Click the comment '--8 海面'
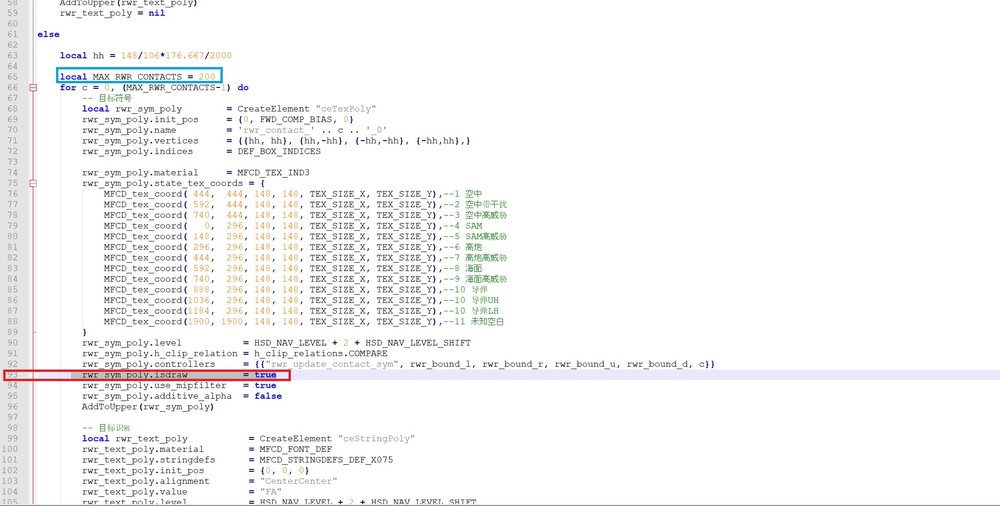This screenshot has height=506, width=1000. pos(464,268)
